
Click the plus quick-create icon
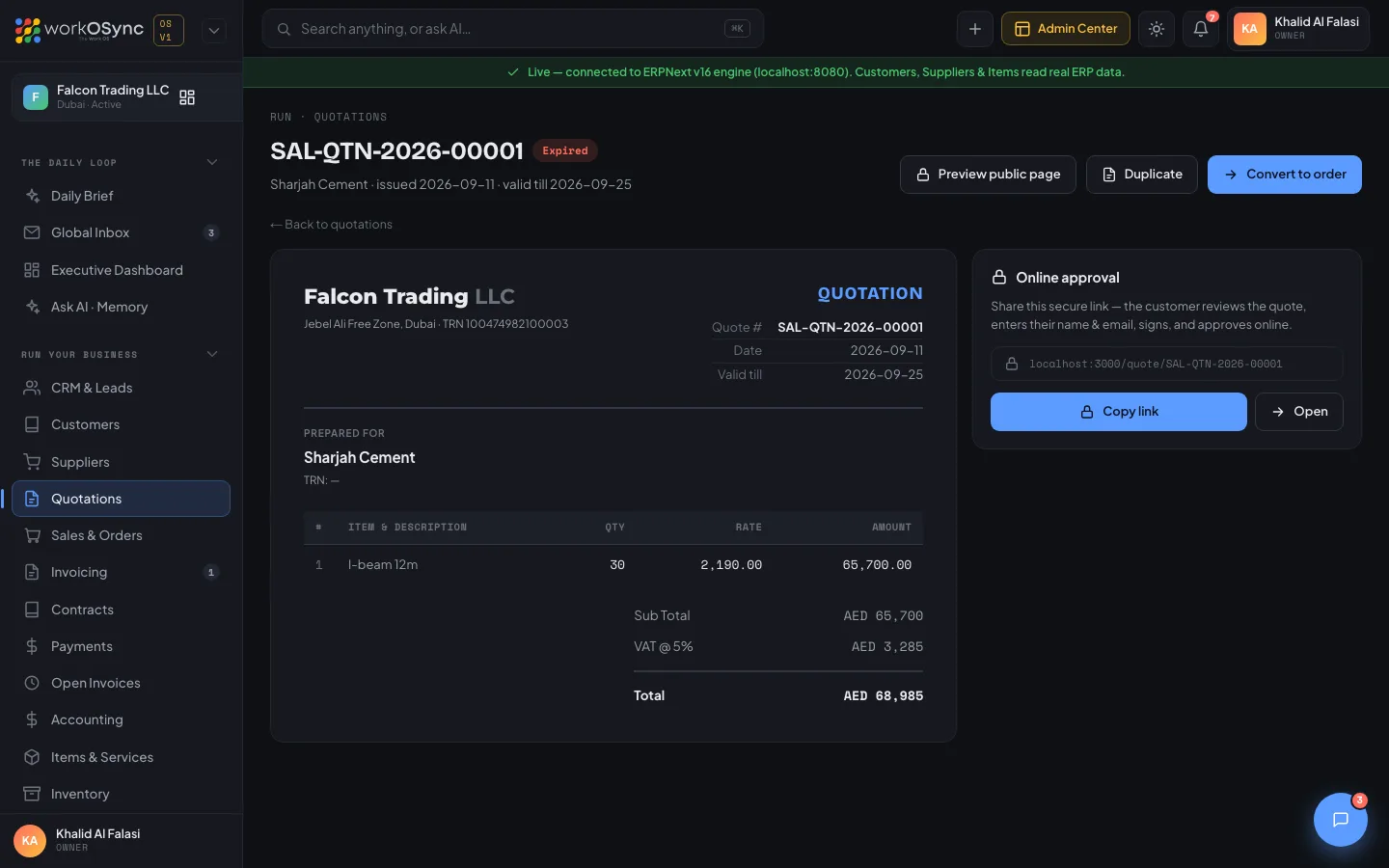(x=975, y=29)
